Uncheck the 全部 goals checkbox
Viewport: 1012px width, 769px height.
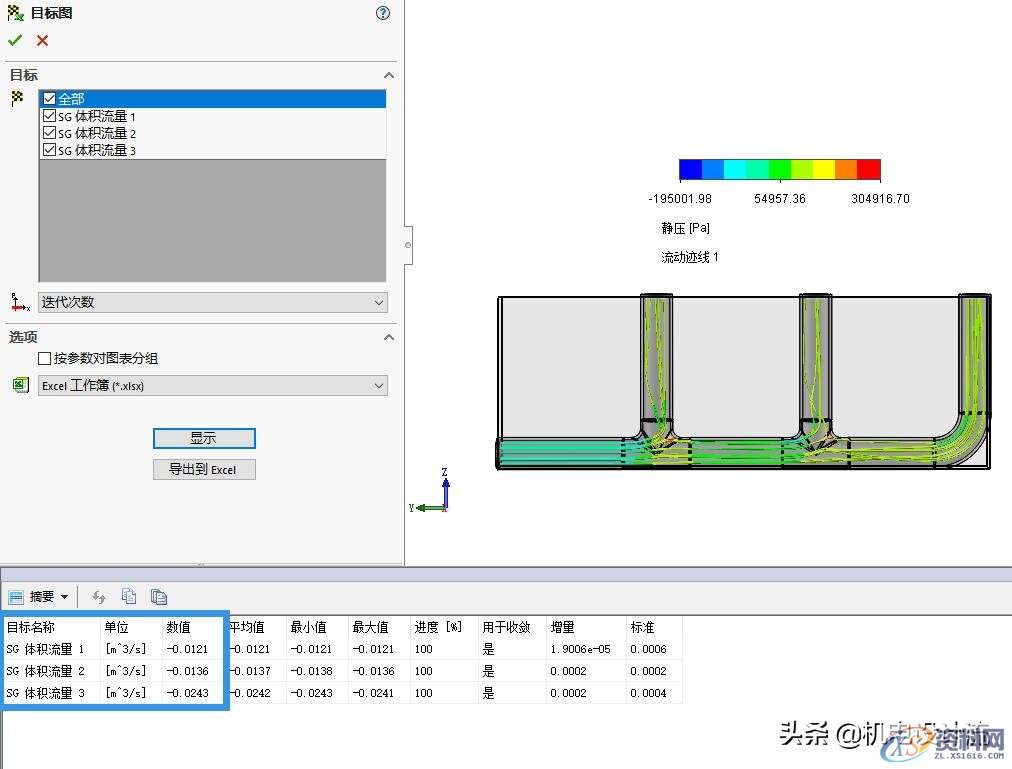[x=48, y=98]
